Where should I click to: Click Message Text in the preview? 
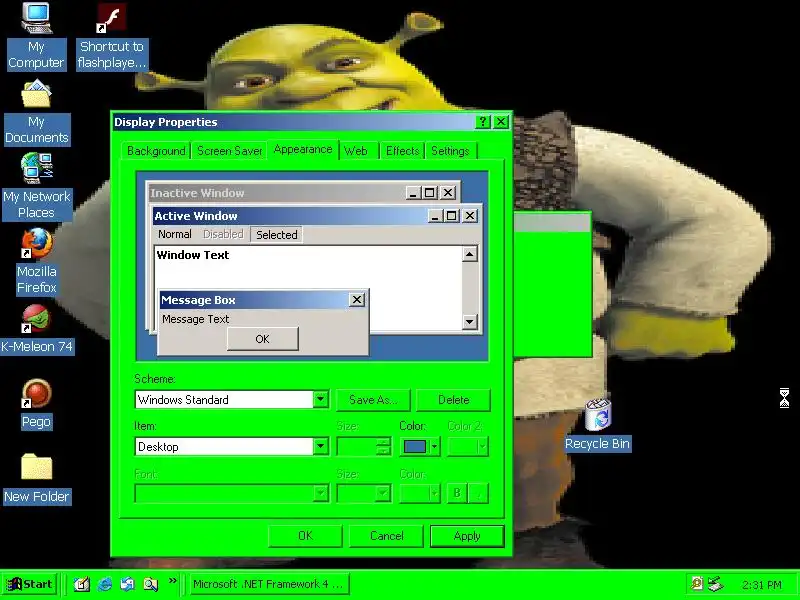pyautogui.click(x=195, y=319)
